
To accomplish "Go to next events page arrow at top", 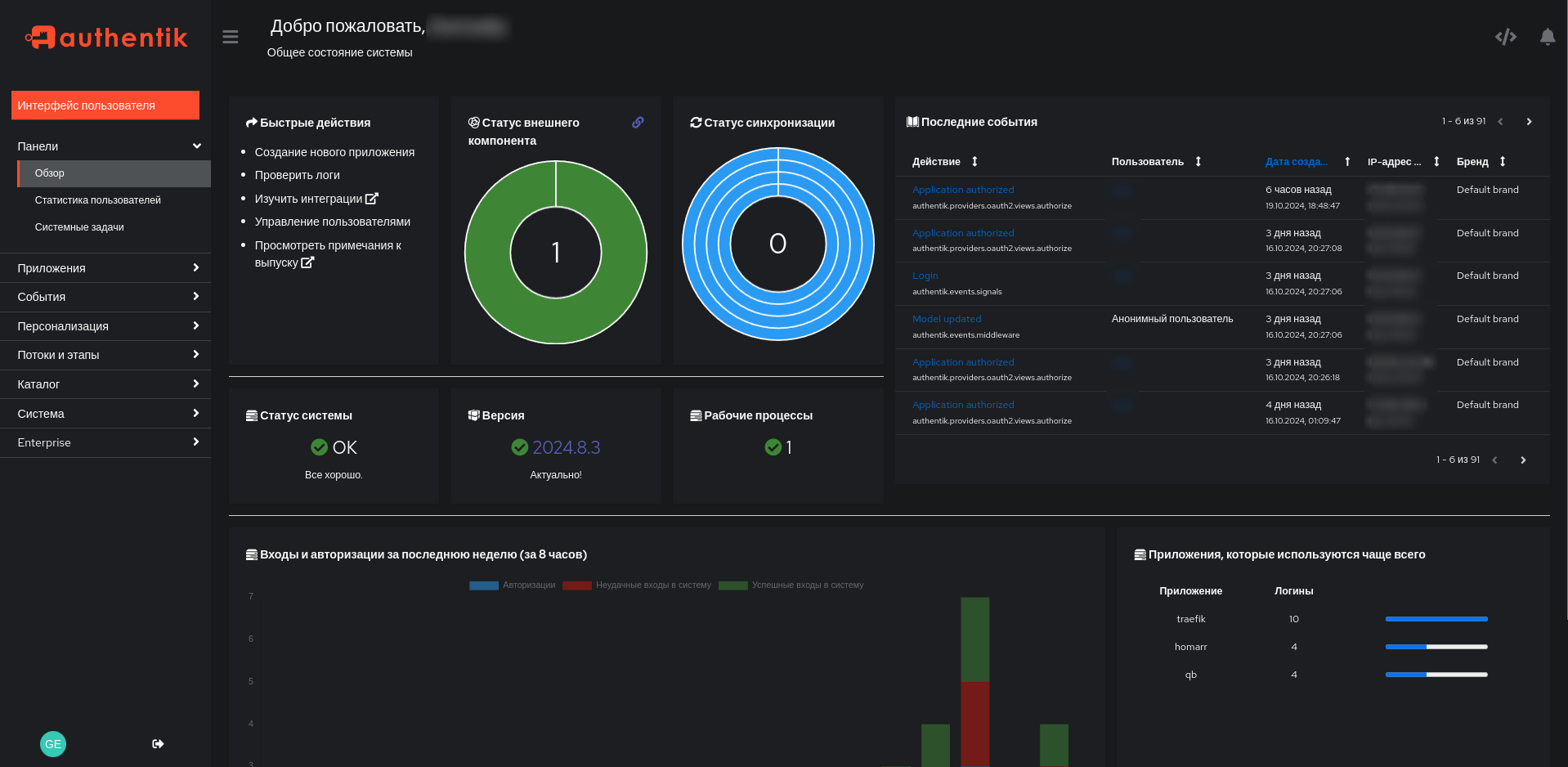I will [1529, 122].
